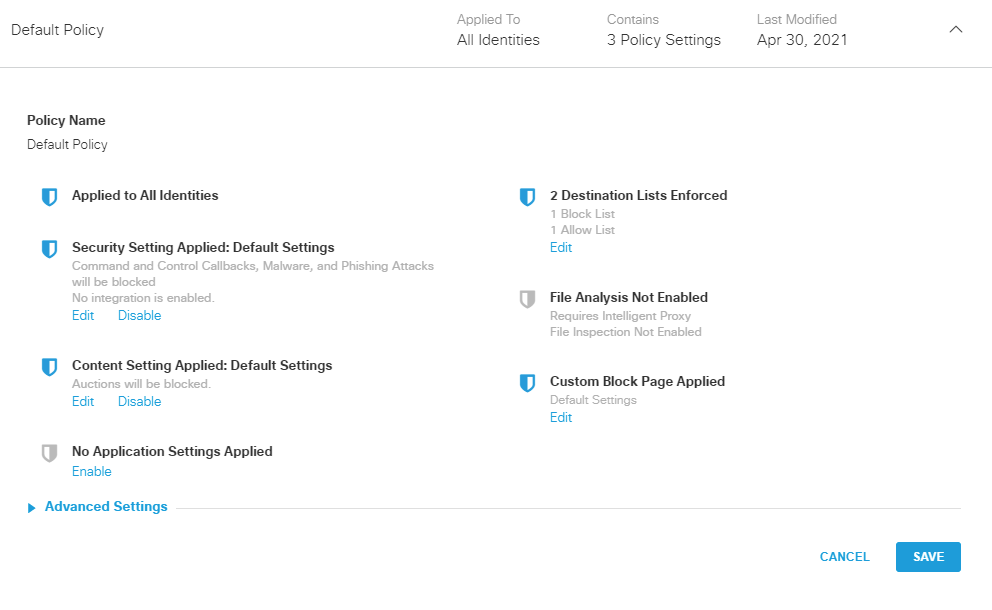Image resolution: width=992 pixels, height=610 pixels.
Task: Expand the Advanced Settings section
Action: [x=106, y=507]
